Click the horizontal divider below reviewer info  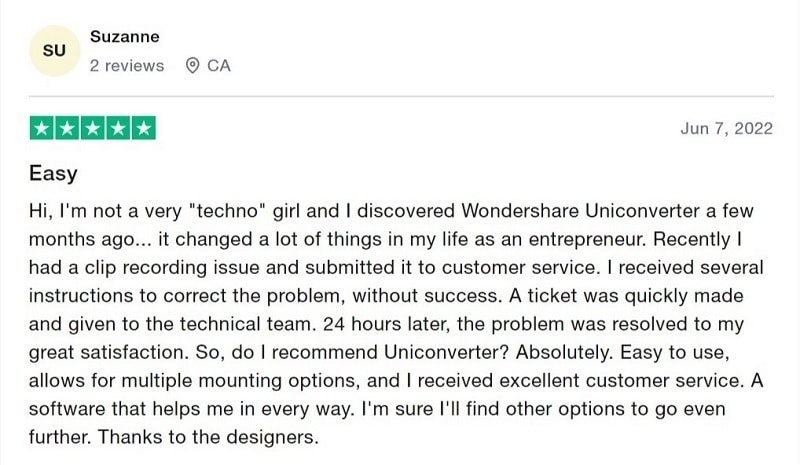pos(400,96)
